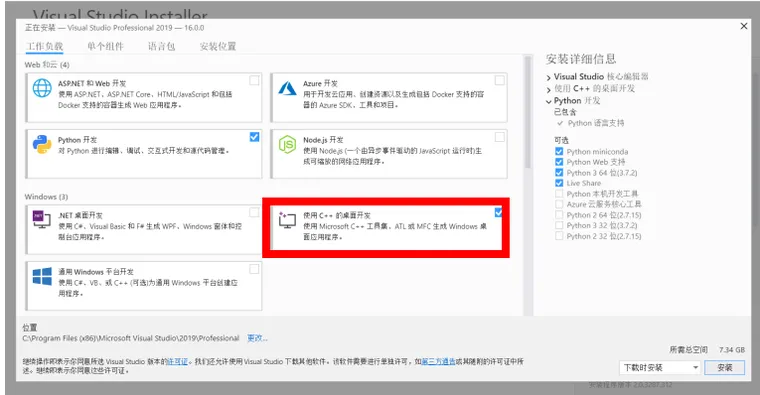Screen dimensions: 760x395
Task: Expand the Visual Studio core editor node
Action: coord(549,78)
